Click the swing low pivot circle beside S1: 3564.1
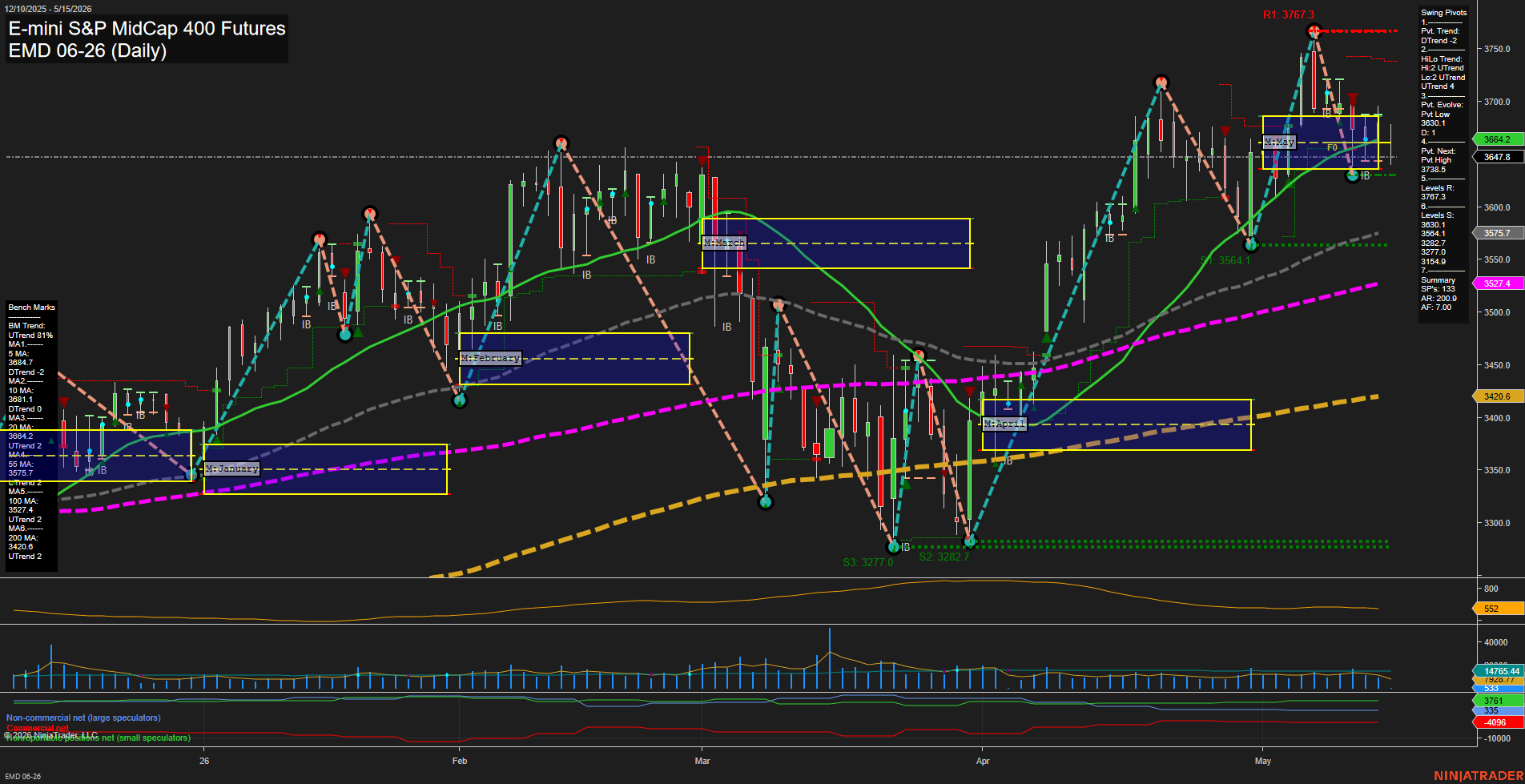 point(1250,245)
